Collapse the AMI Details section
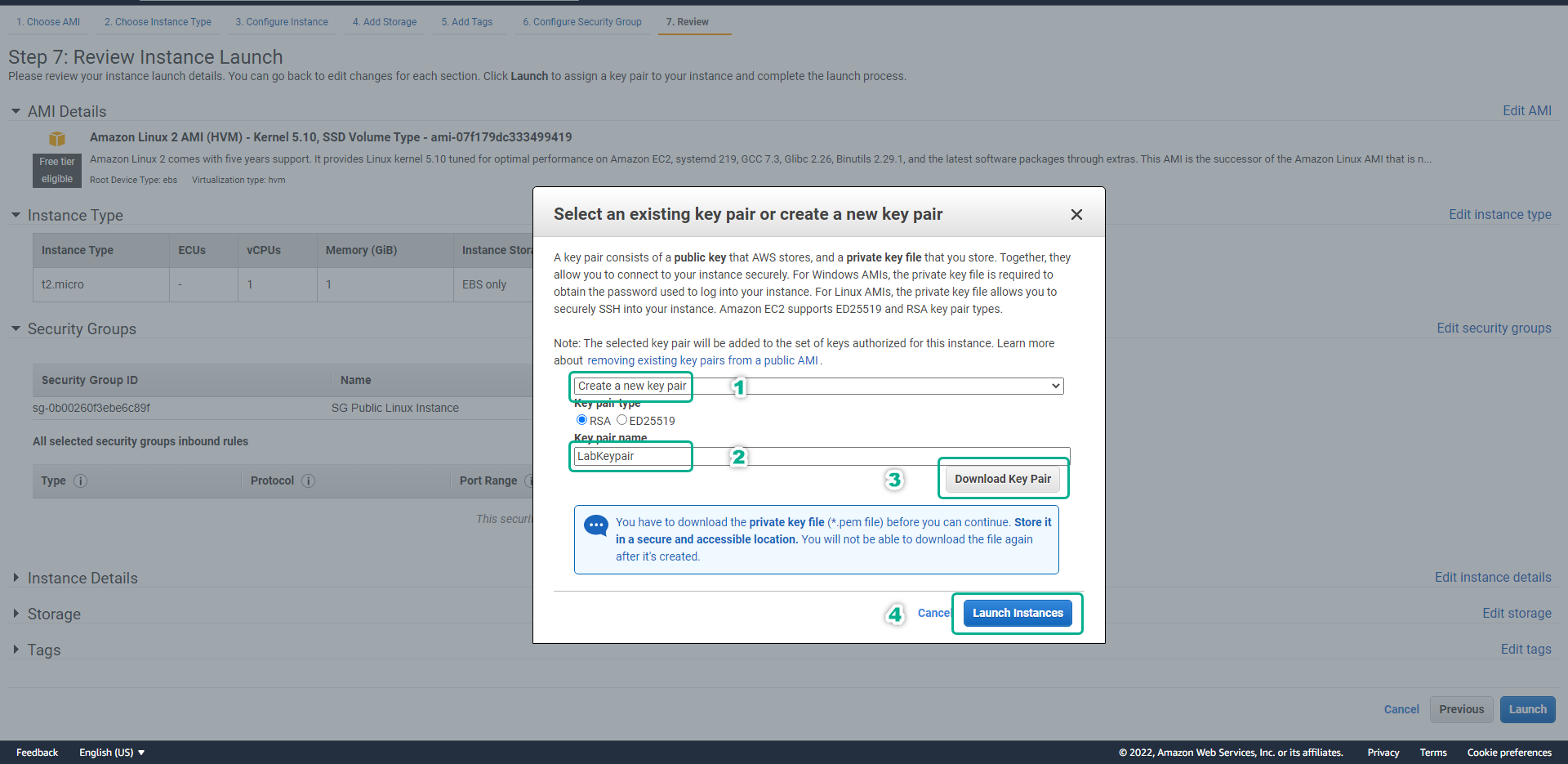The width and height of the screenshot is (1568, 764). point(16,111)
